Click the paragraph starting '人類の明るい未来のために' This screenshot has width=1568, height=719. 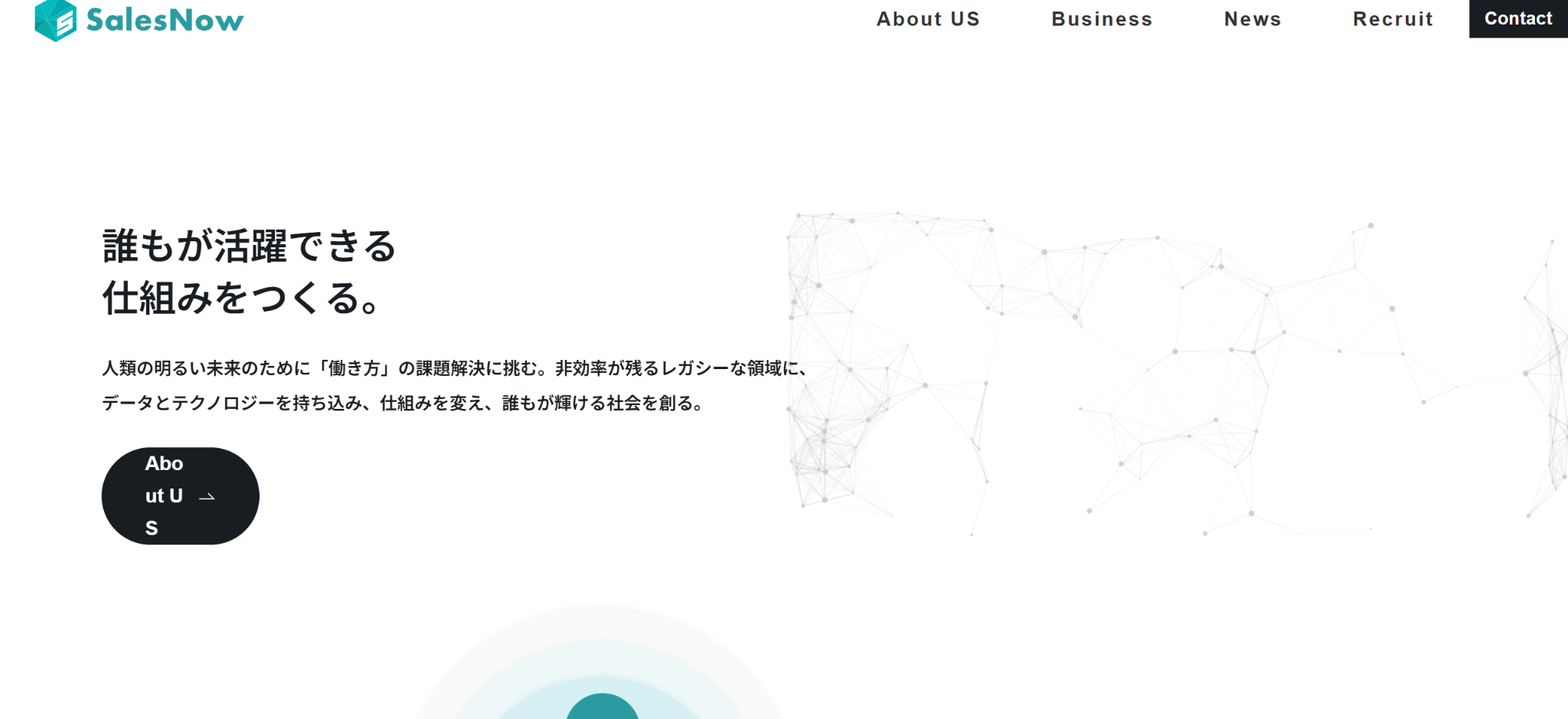[456, 368]
